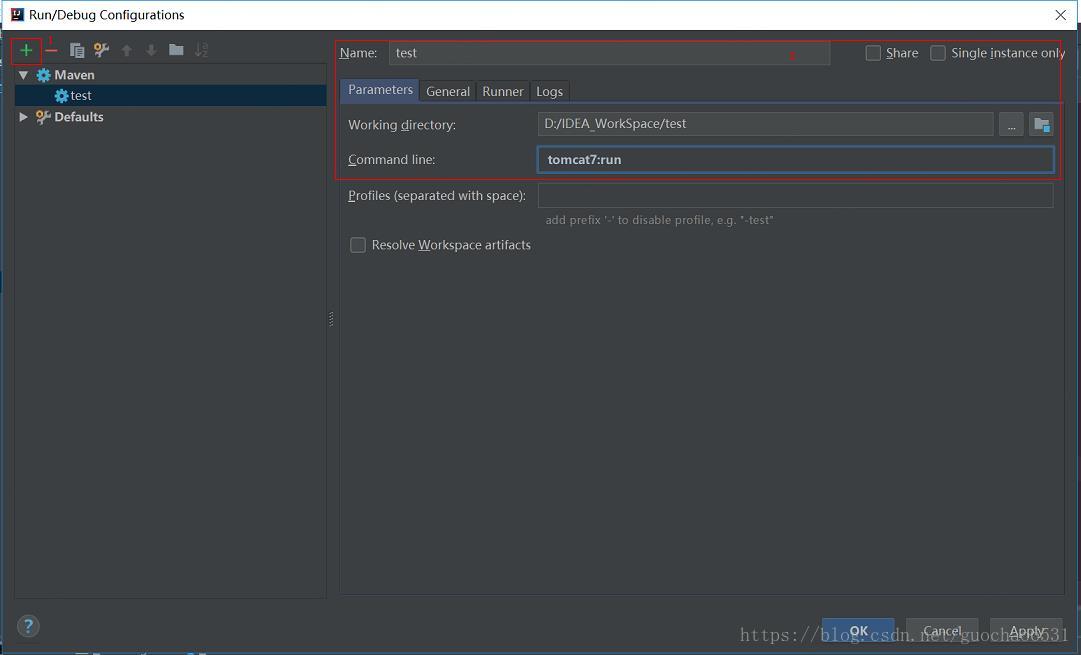Click the 'Working directory:' label

[402, 125]
